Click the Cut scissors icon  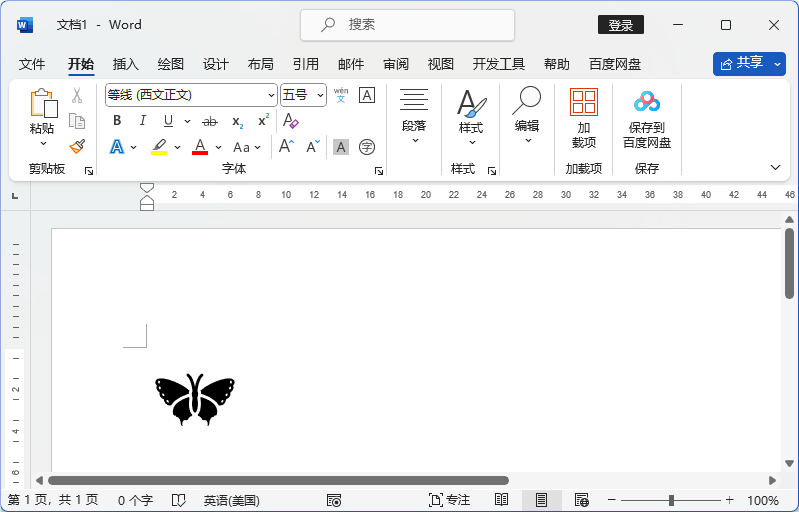(x=77, y=95)
